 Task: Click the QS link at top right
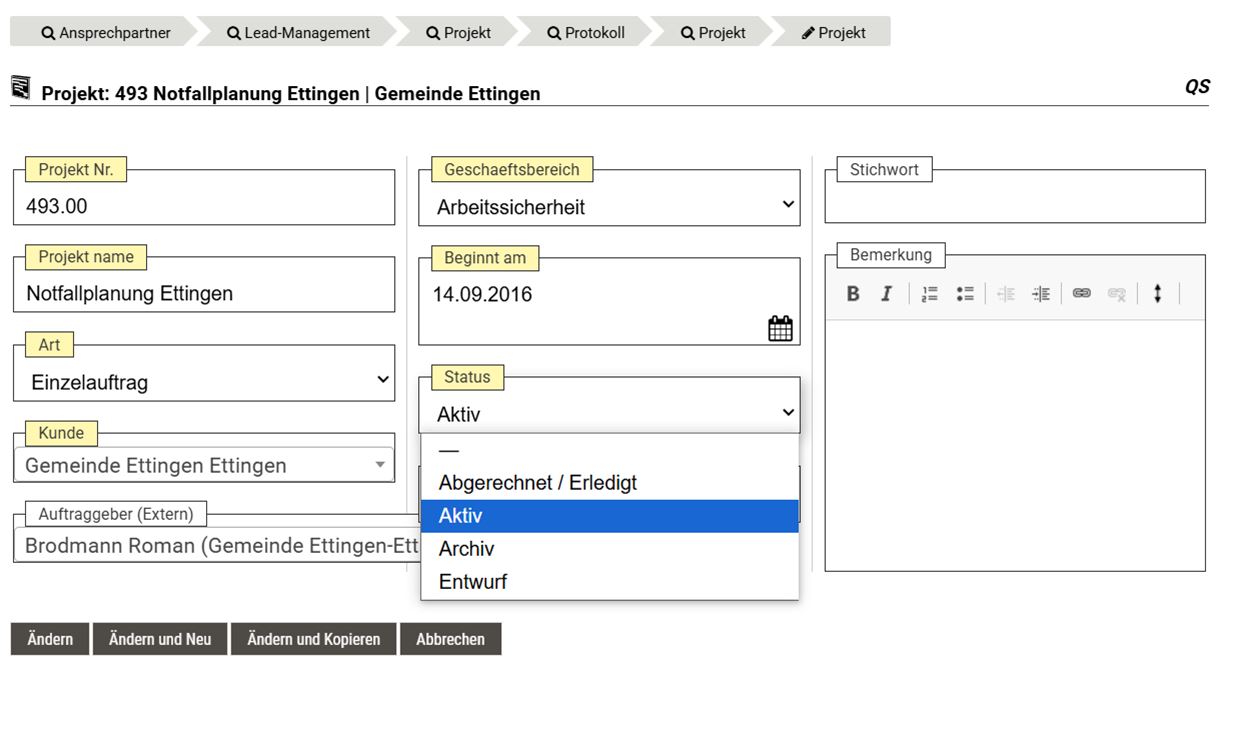1197,87
